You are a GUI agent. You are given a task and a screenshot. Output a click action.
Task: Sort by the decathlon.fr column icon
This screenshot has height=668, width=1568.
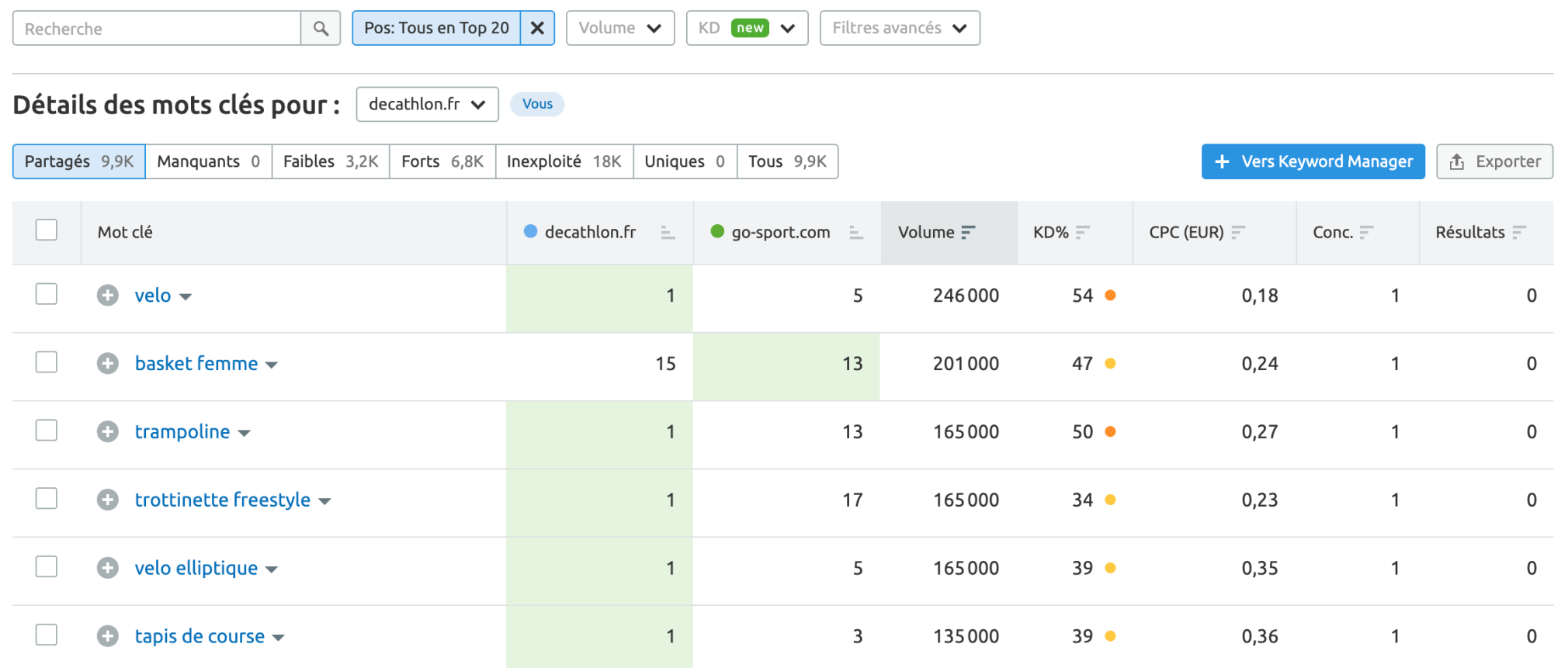[x=668, y=233]
